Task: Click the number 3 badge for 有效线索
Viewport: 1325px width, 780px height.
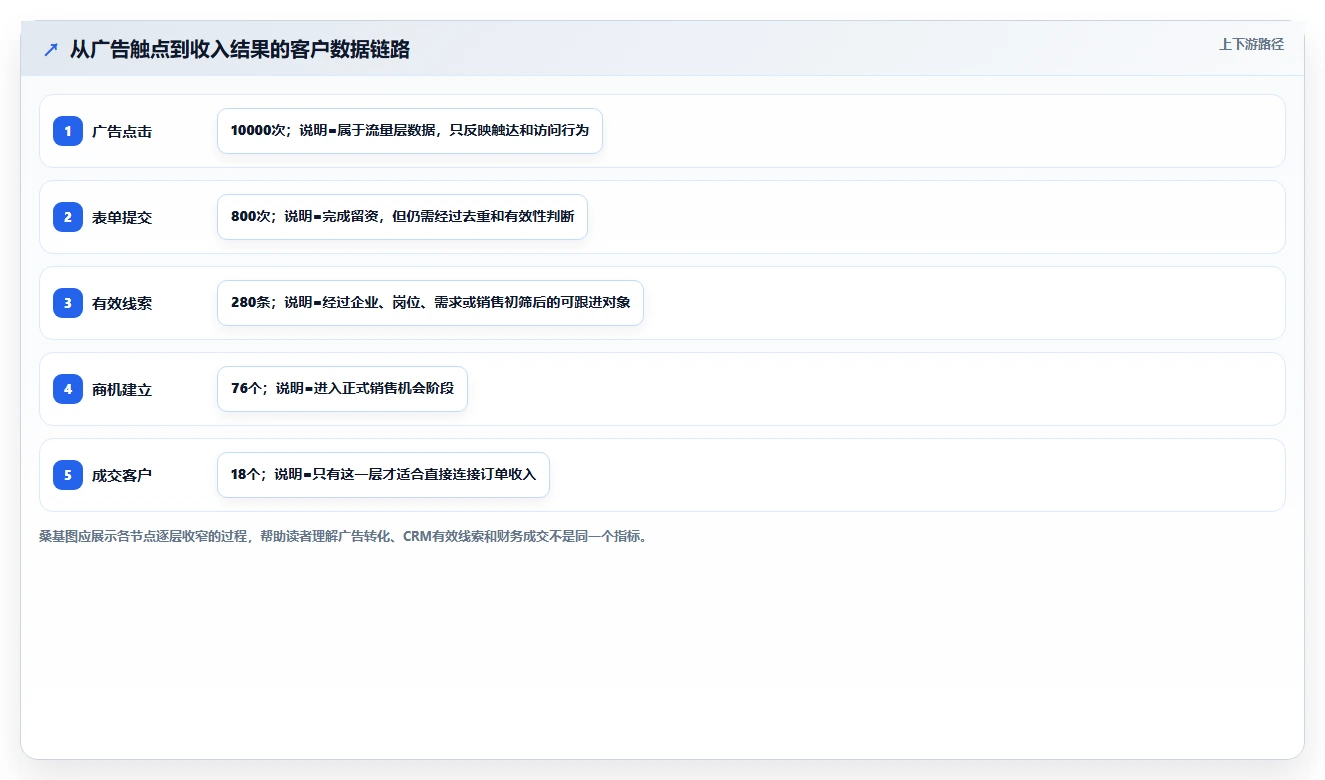Action: (68, 303)
